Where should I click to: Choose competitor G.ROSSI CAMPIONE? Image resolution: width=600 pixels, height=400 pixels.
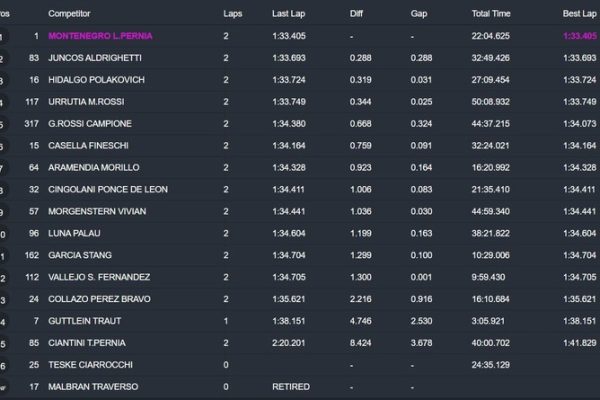point(90,124)
